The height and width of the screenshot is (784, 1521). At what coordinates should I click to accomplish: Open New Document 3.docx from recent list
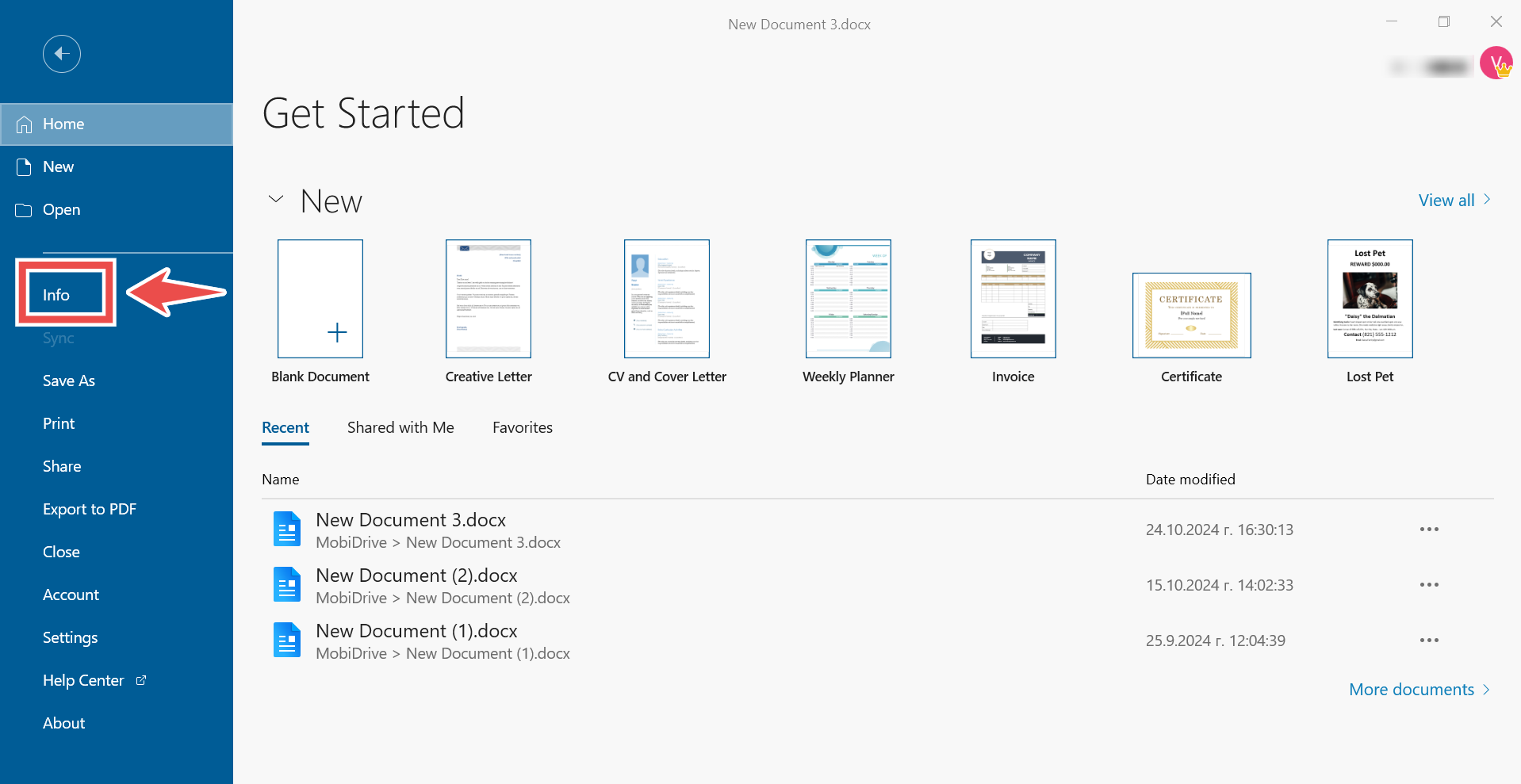[411, 520]
